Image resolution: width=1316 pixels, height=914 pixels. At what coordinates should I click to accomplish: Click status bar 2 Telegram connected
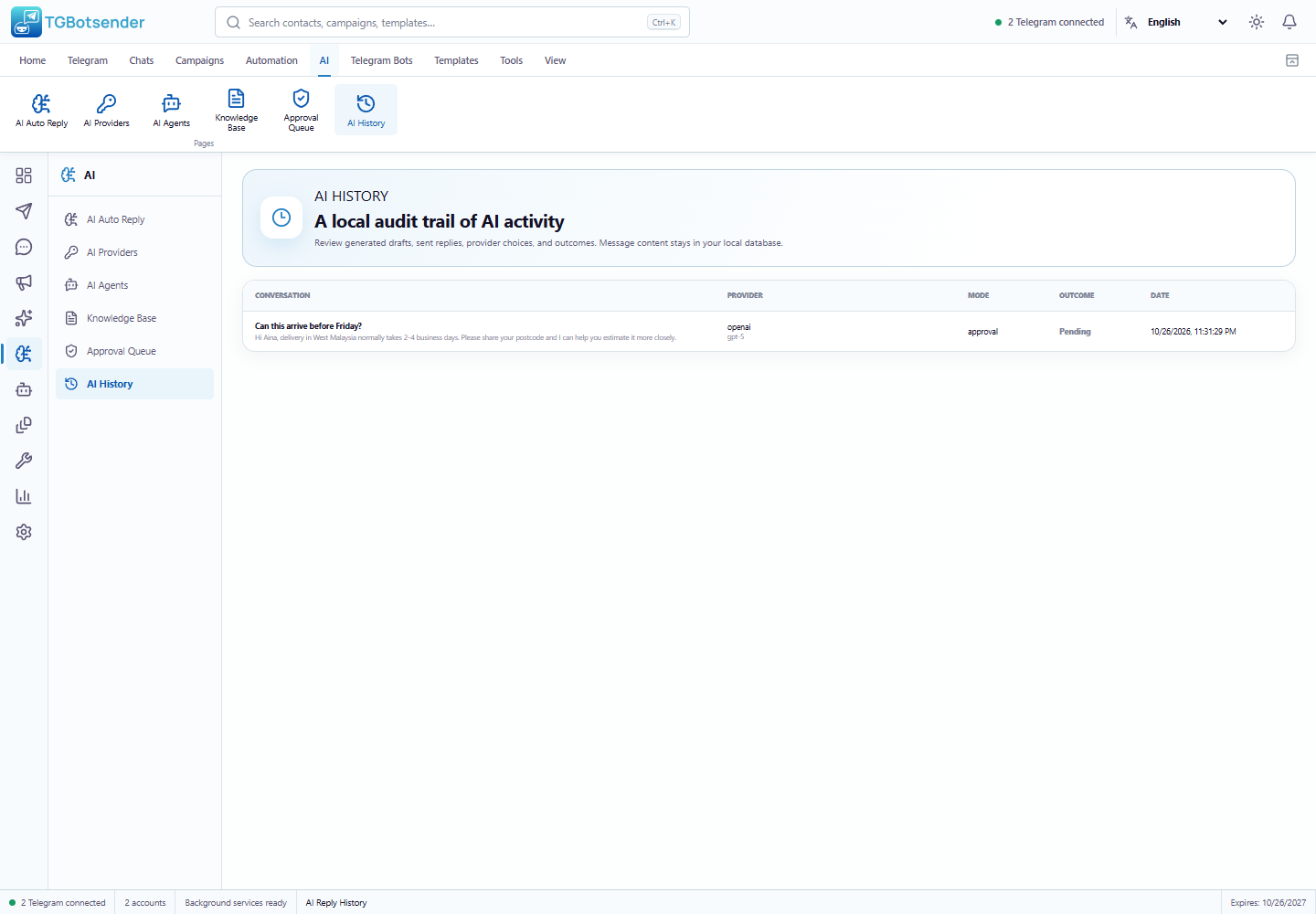[x=58, y=902]
